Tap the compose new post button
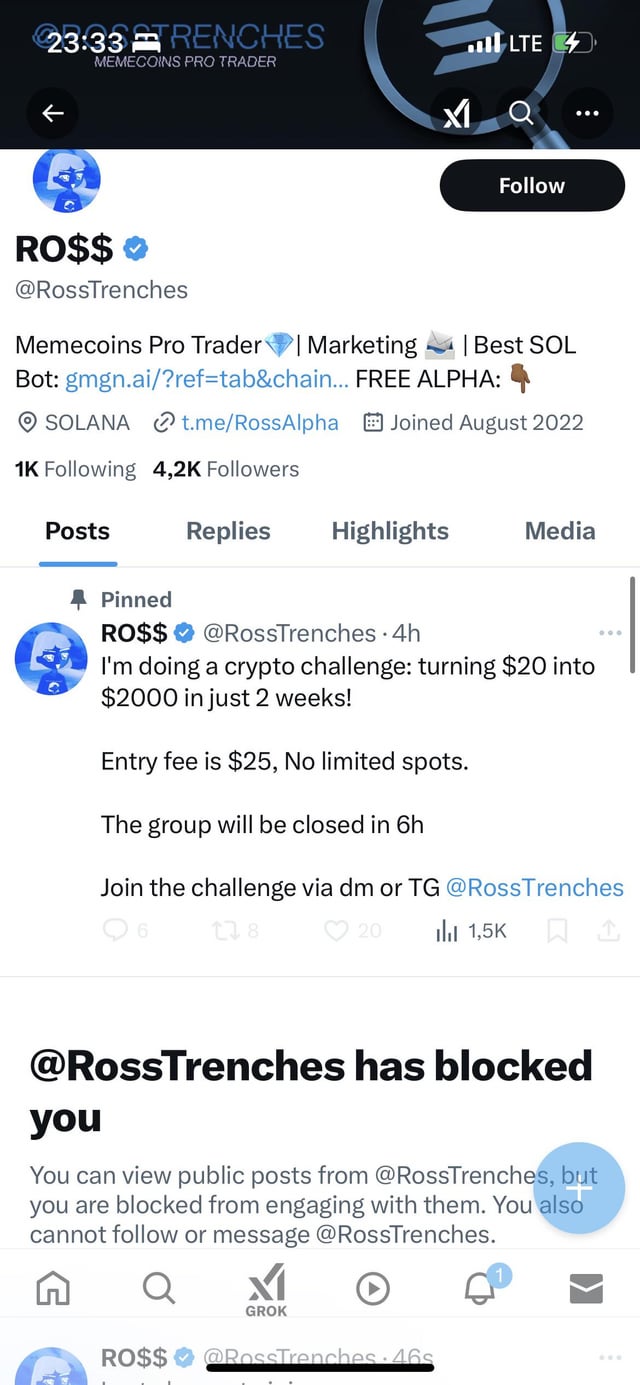The image size is (640, 1385). tap(580, 1188)
